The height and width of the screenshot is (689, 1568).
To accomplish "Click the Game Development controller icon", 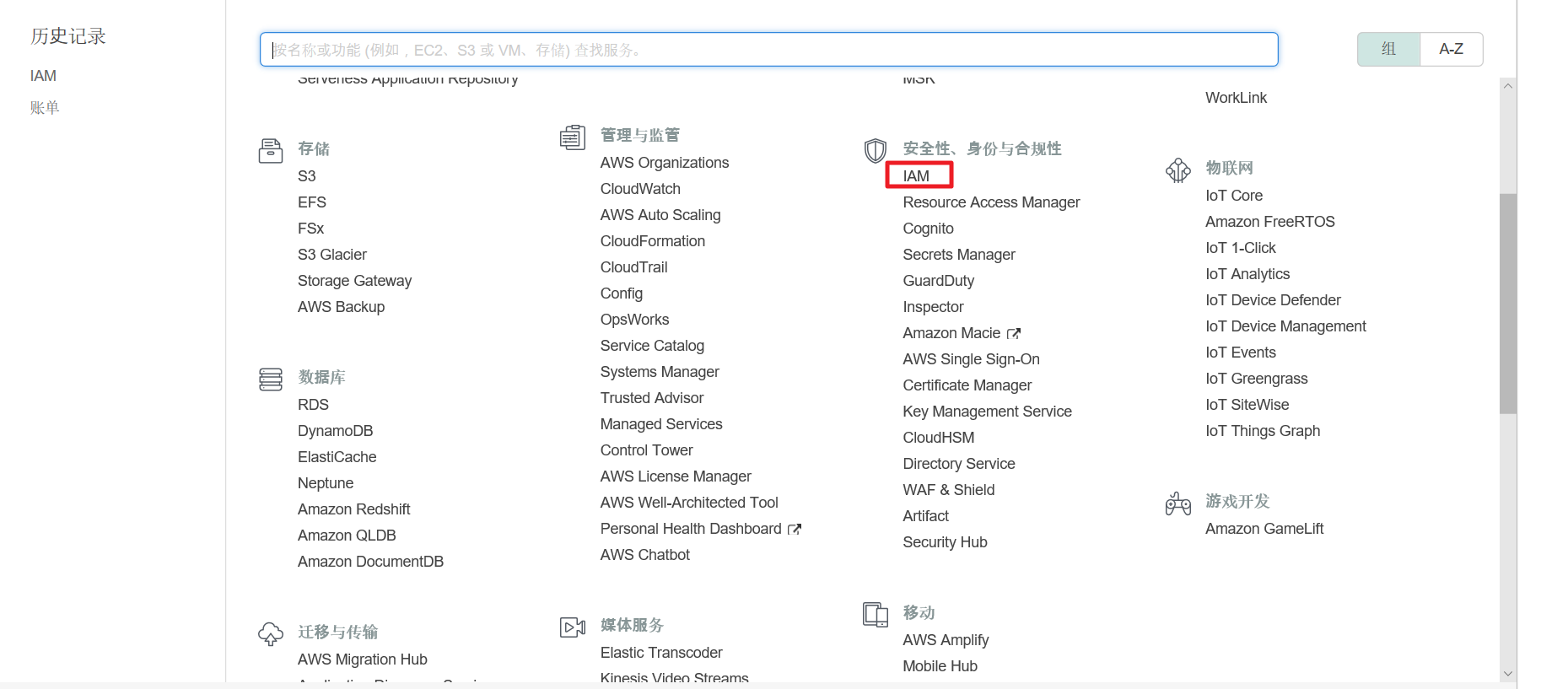I will pos(1177,503).
